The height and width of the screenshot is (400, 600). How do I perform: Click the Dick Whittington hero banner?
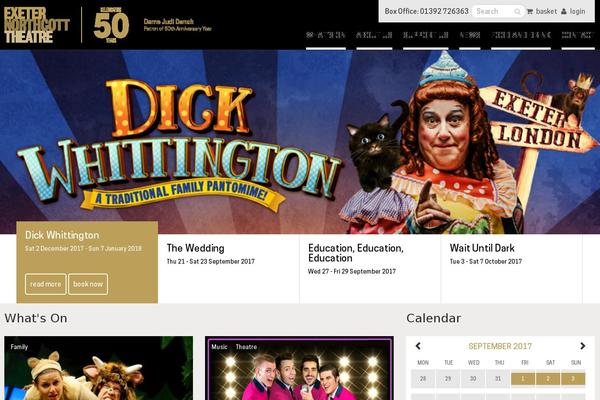(300, 142)
